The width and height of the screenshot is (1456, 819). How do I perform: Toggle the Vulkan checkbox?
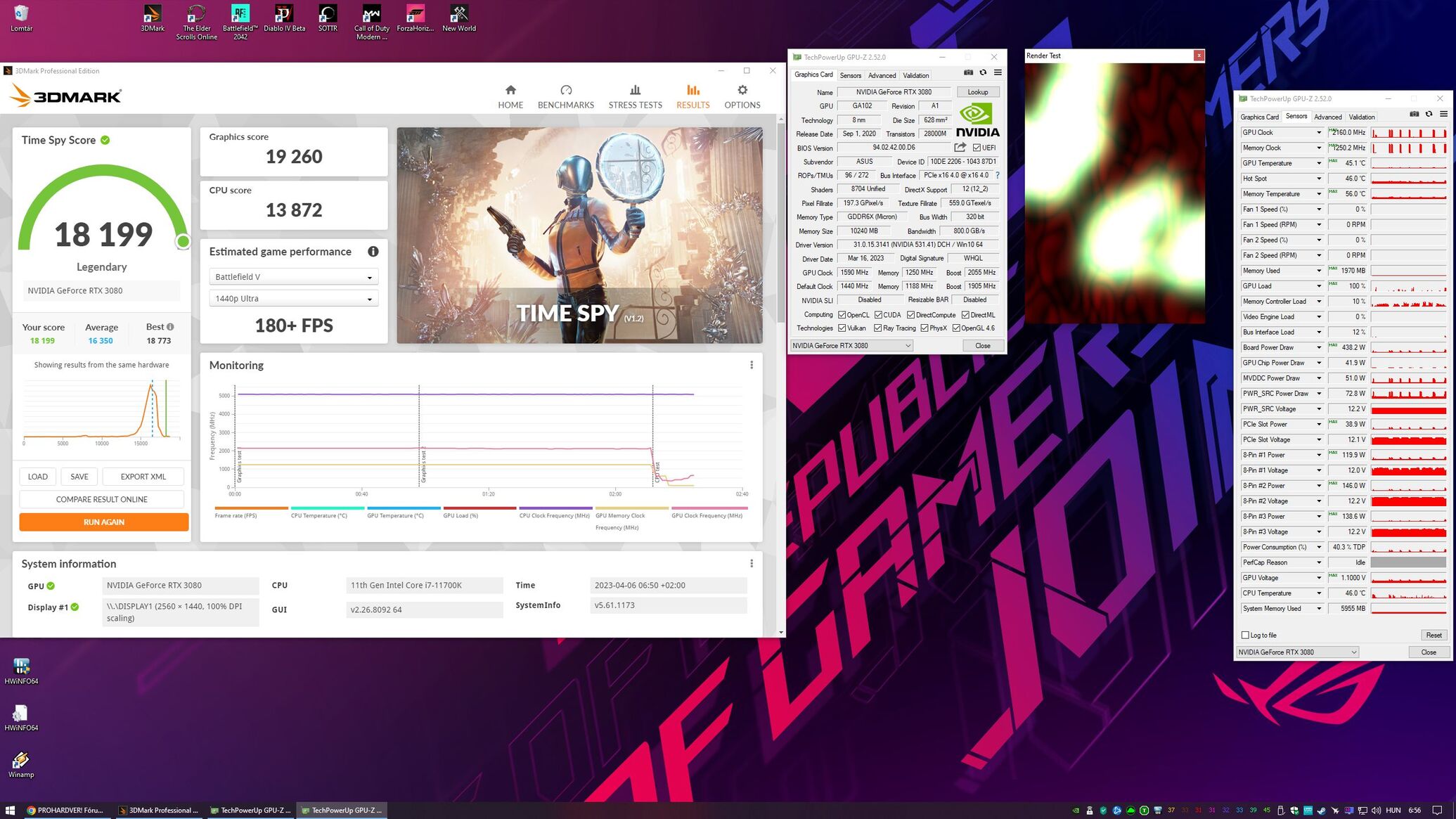[842, 328]
